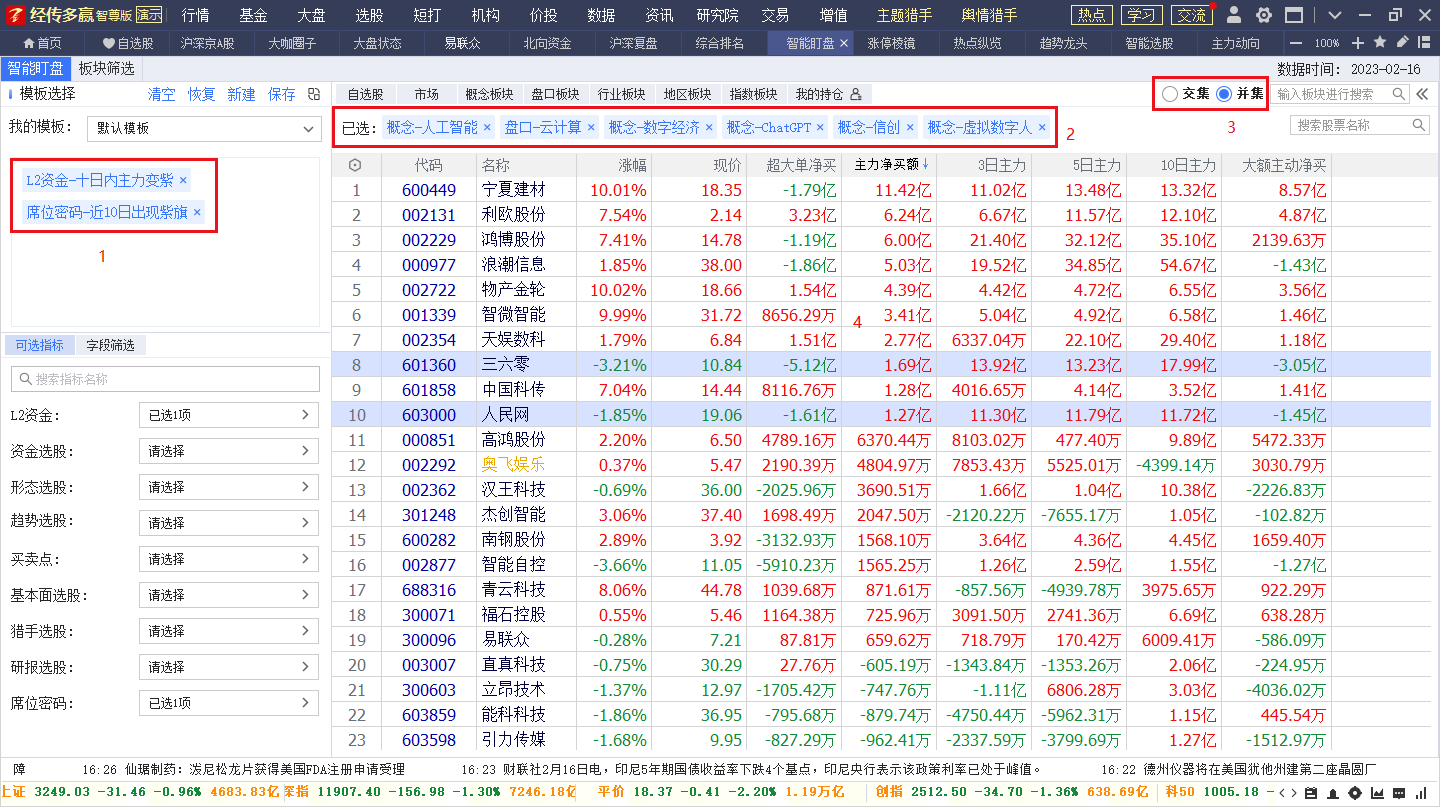Click the 热点 button
1440x807 pixels.
1092,15
